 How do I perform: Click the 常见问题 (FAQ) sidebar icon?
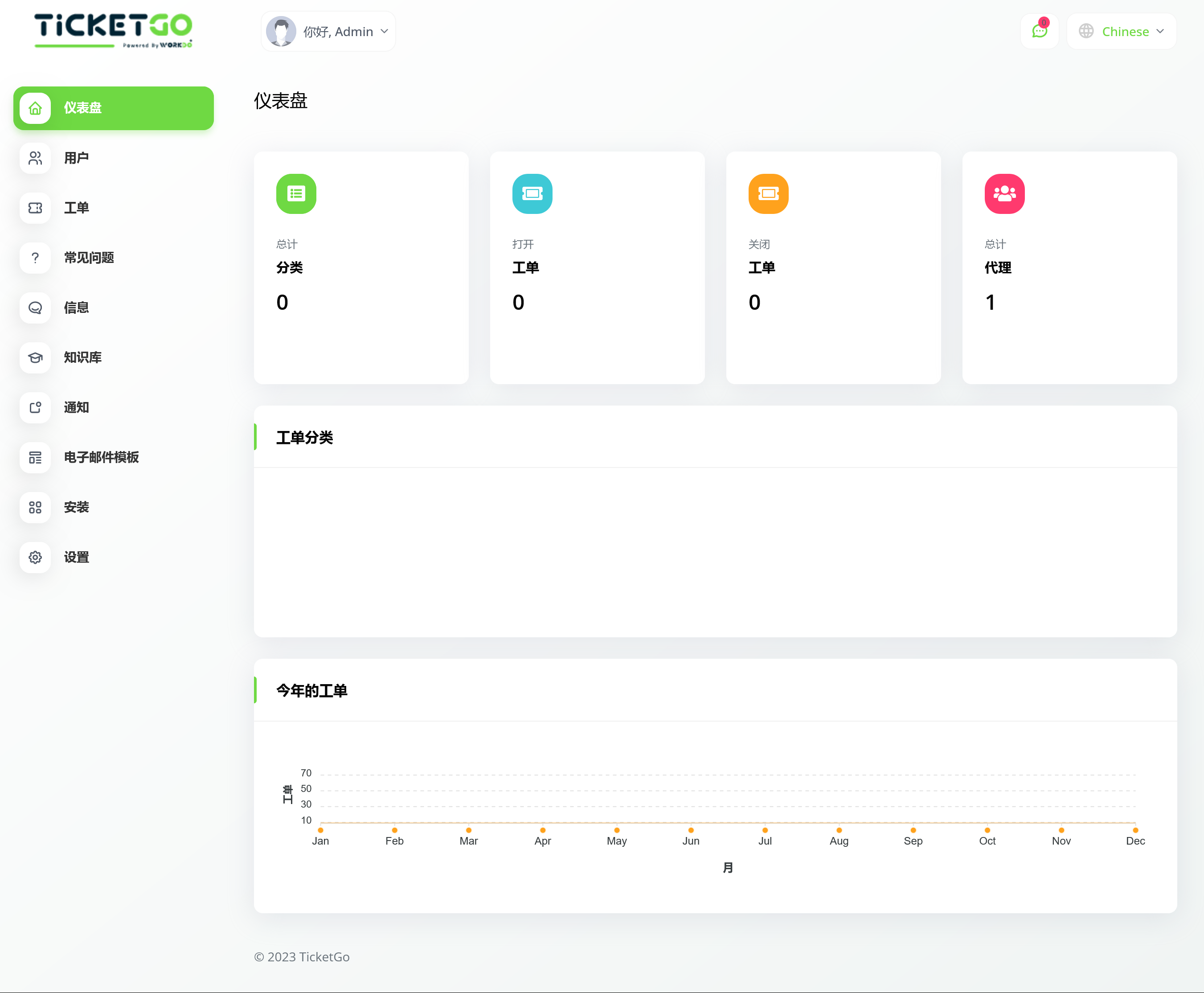pyautogui.click(x=36, y=258)
